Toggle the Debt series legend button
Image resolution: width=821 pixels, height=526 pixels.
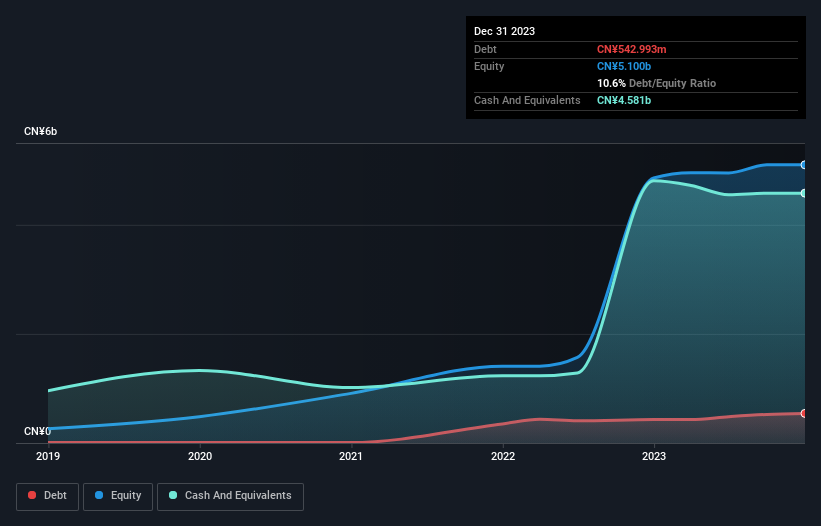click(x=47, y=496)
